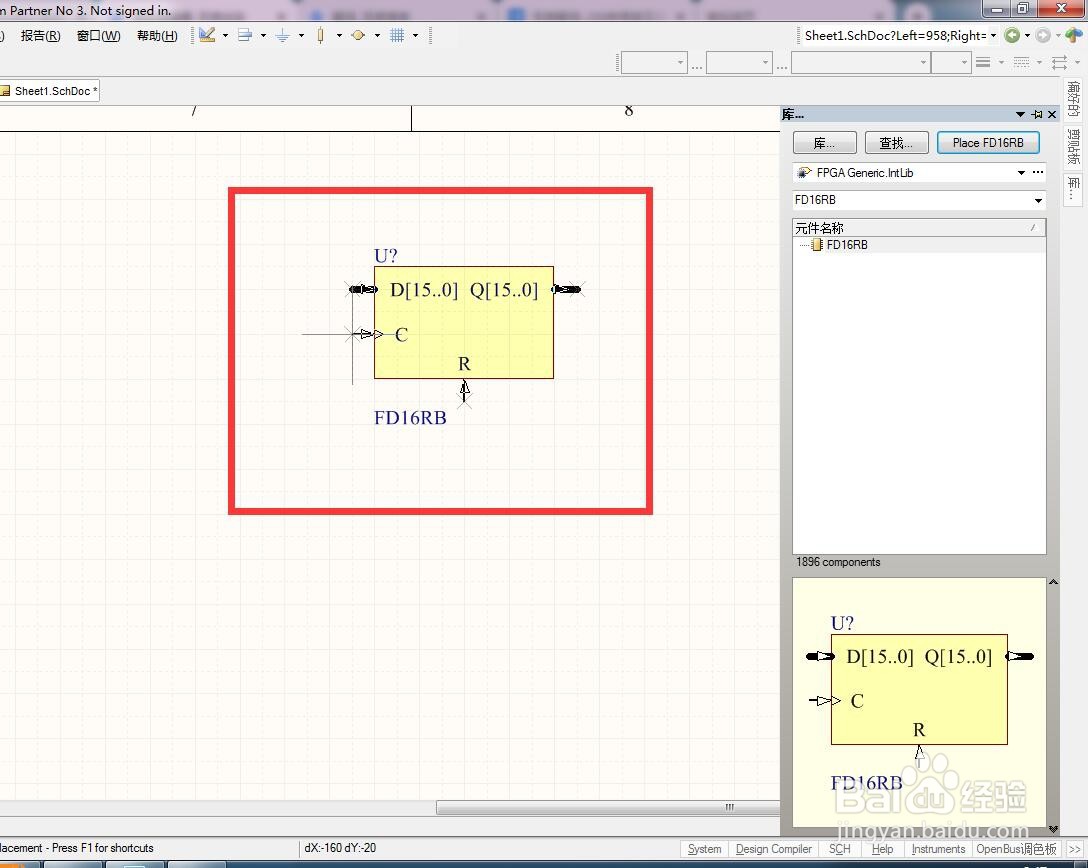This screenshot has height=868, width=1088.
Task: Expand the Simulation Sources dropdown arrow
Action: (377, 35)
